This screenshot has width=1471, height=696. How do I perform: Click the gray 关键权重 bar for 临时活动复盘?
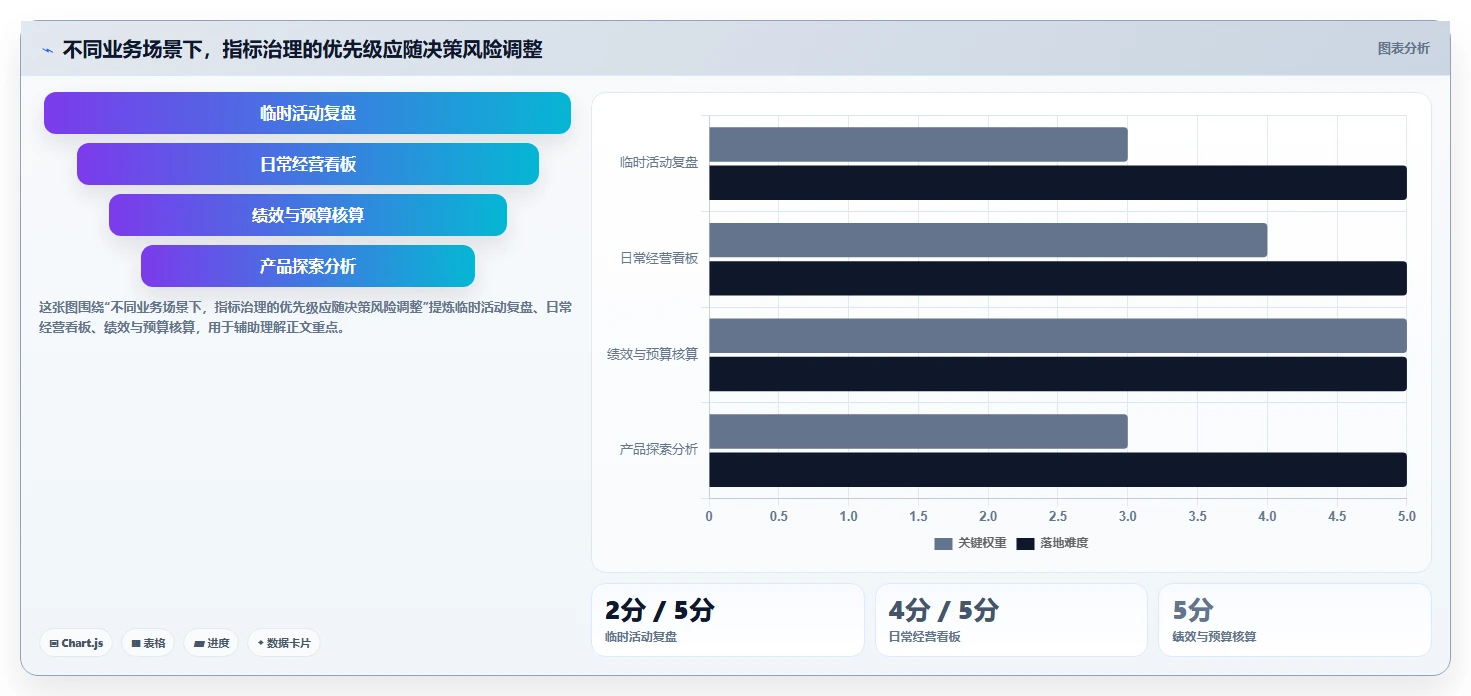[918, 144]
